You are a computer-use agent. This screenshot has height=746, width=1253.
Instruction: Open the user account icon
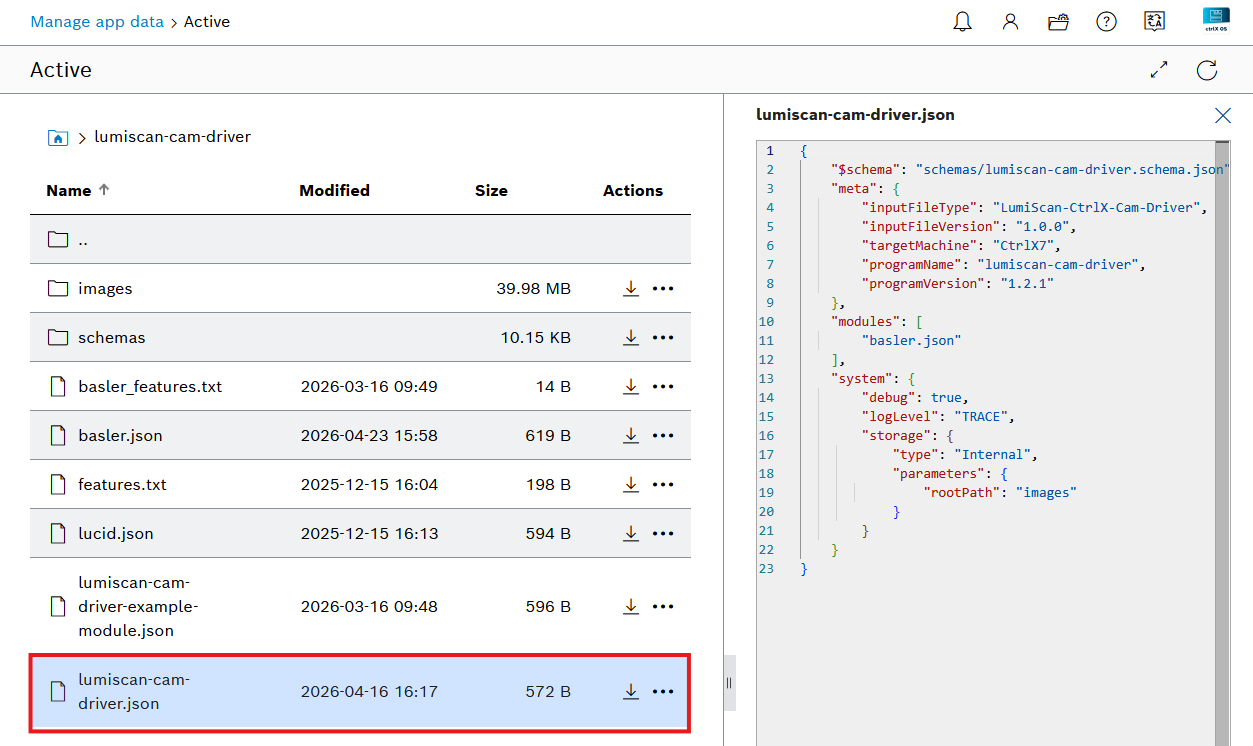click(x=1010, y=22)
